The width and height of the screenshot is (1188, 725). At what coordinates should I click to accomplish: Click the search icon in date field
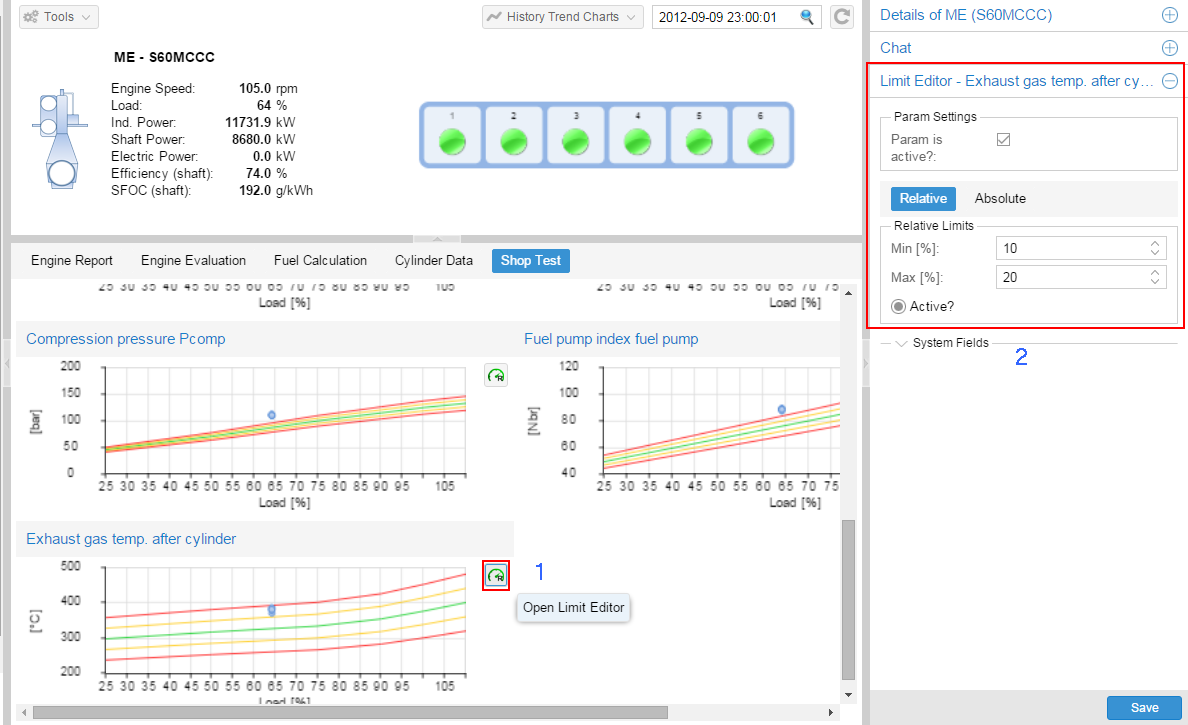click(807, 17)
